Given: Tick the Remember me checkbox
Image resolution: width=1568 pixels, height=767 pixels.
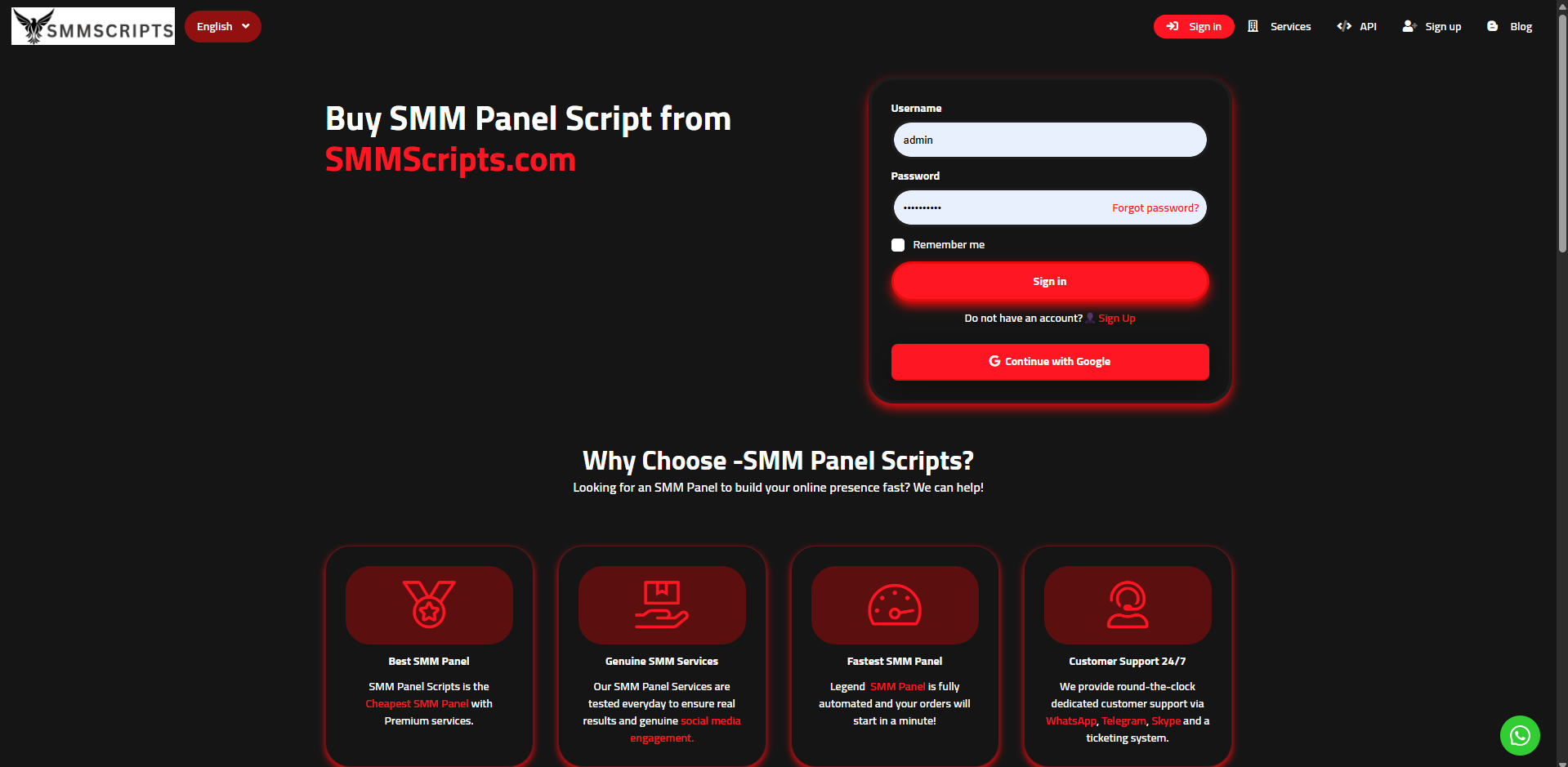Looking at the screenshot, I should point(898,245).
